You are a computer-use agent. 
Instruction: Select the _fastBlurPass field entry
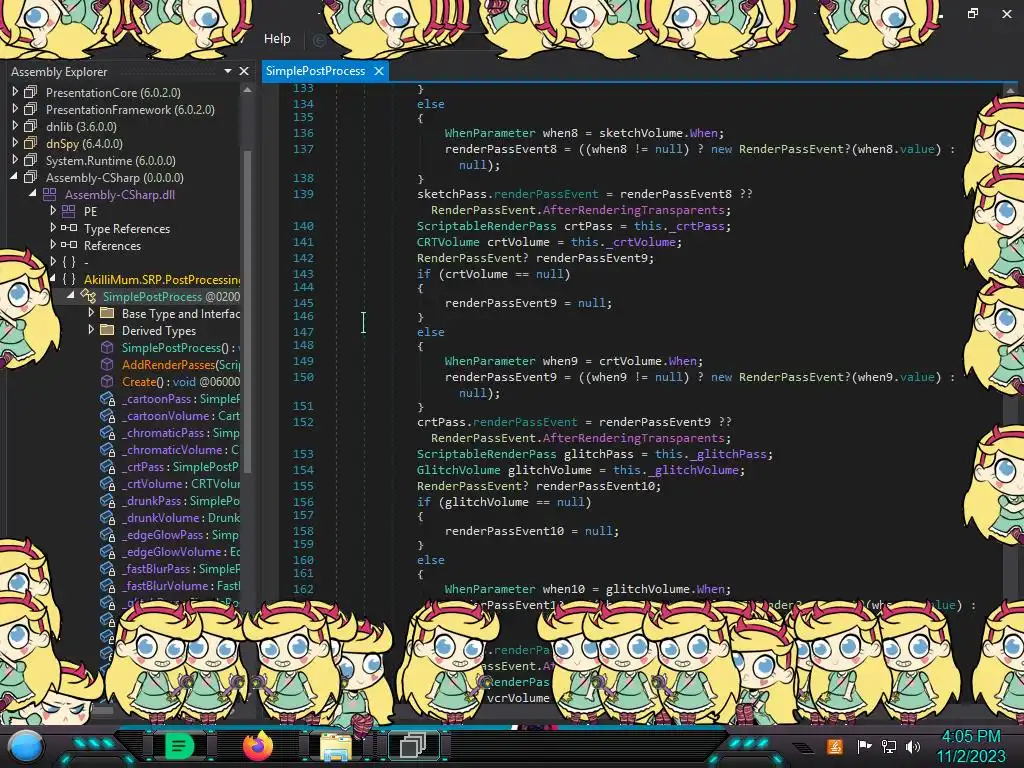(x=181, y=568)
